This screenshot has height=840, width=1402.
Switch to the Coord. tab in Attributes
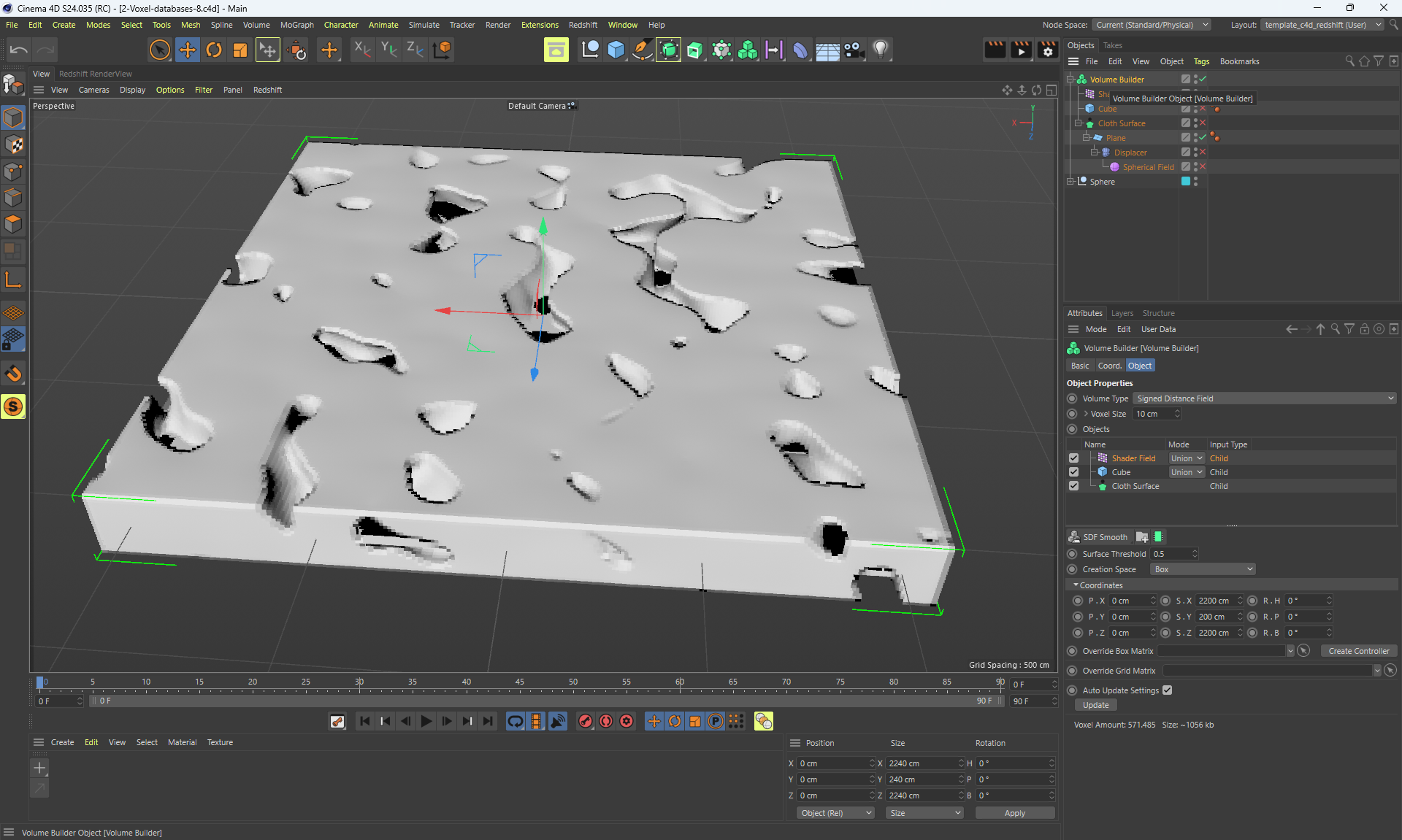coord(1109,366)
